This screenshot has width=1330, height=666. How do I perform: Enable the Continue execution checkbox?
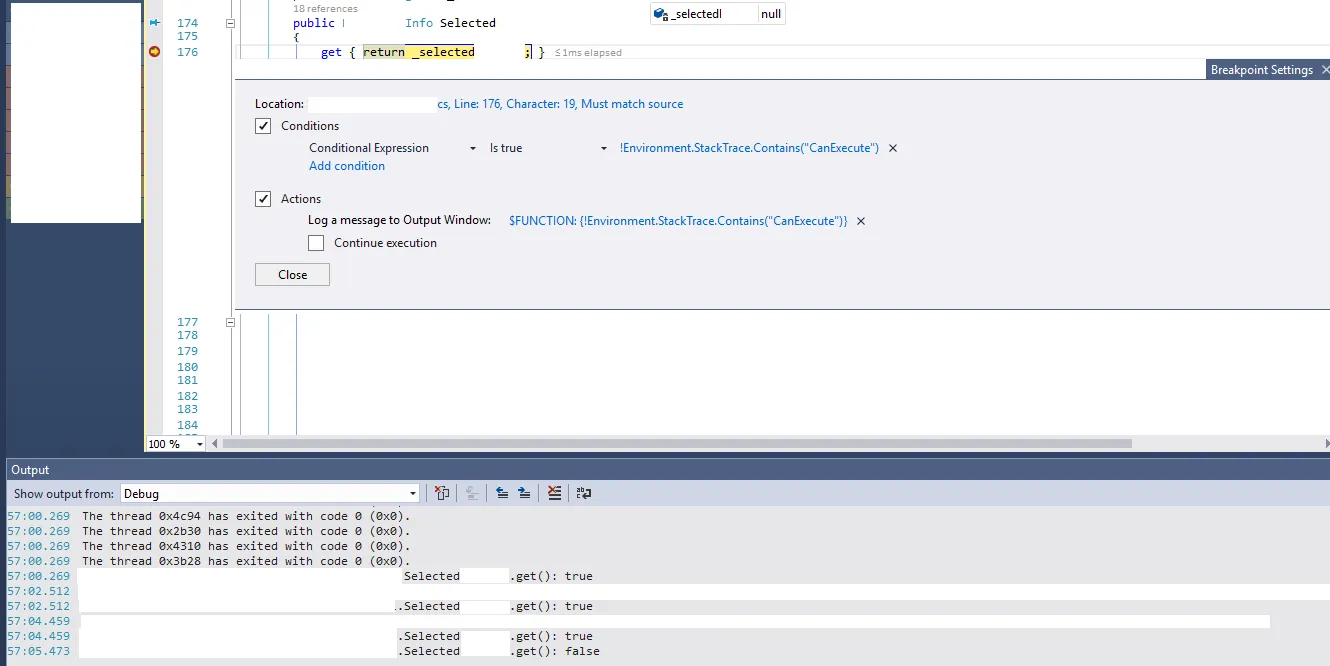coord(316,243)
